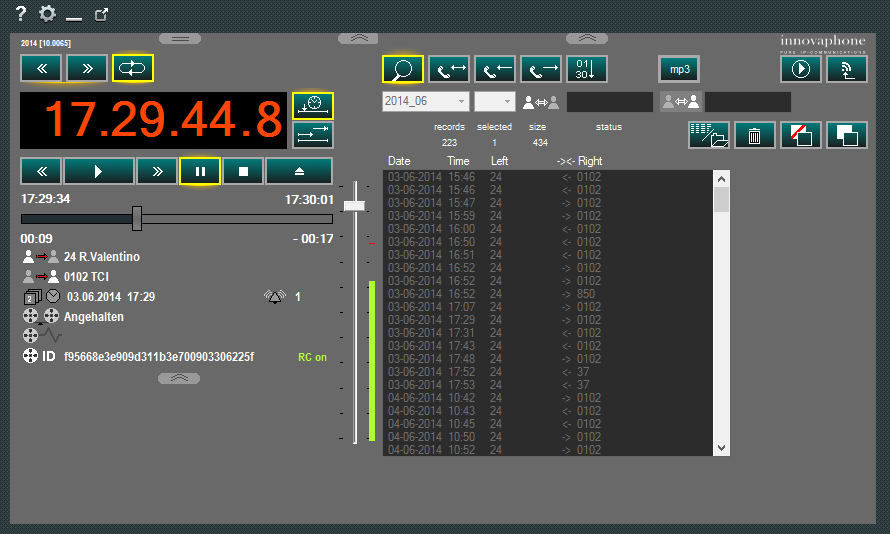This screenshot has width=890, height=534.
Task: Click the Date column header
Action: (399, 161)
